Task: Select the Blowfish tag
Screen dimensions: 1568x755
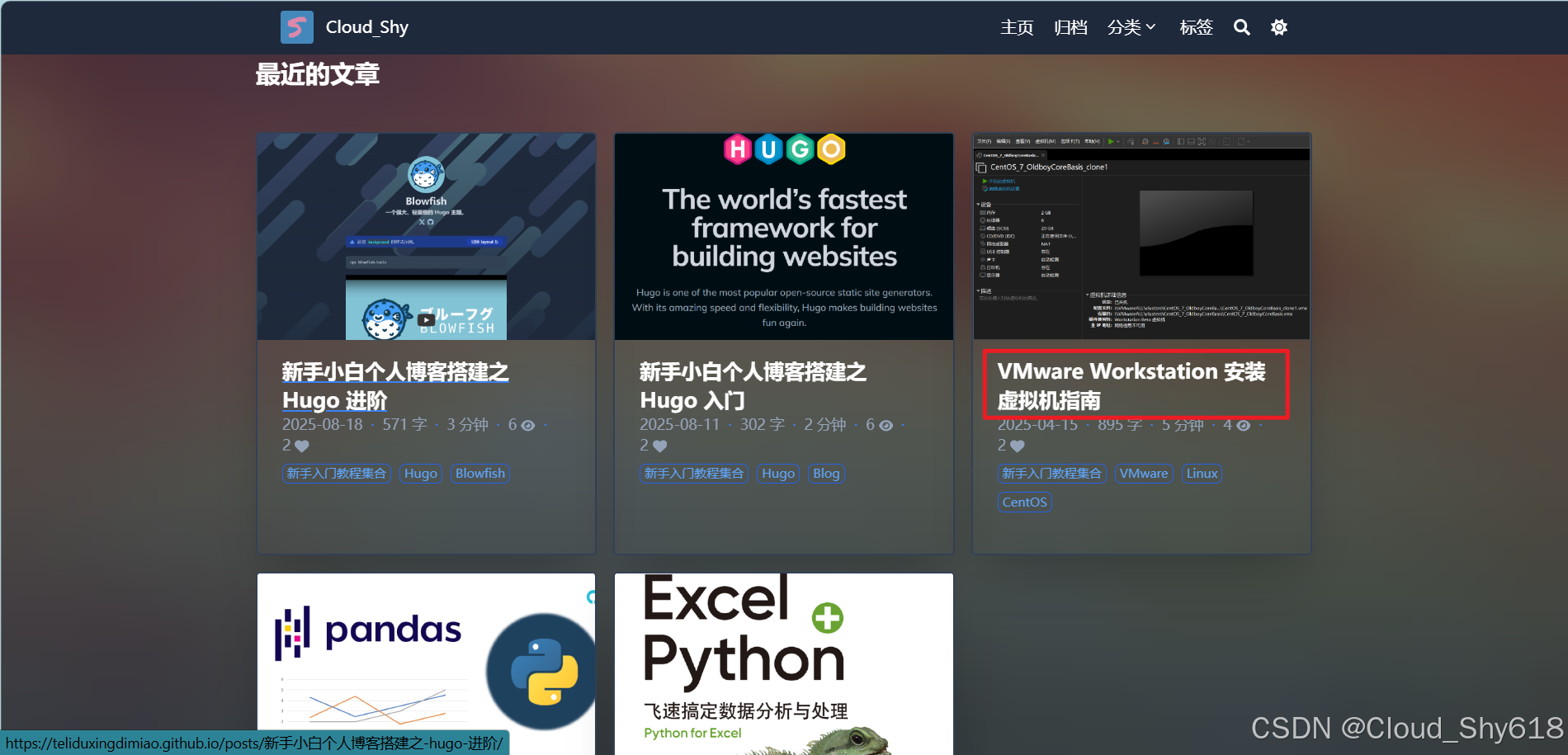Action: [480, 474]
